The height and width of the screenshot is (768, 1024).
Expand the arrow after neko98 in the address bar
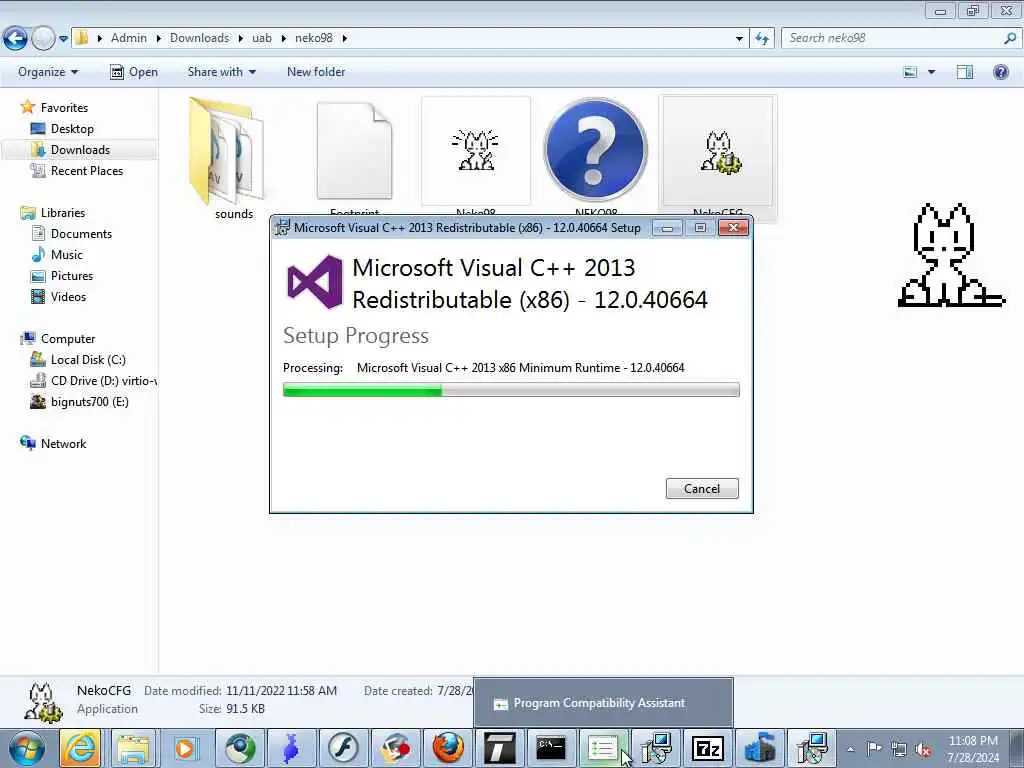click(345, 39)
